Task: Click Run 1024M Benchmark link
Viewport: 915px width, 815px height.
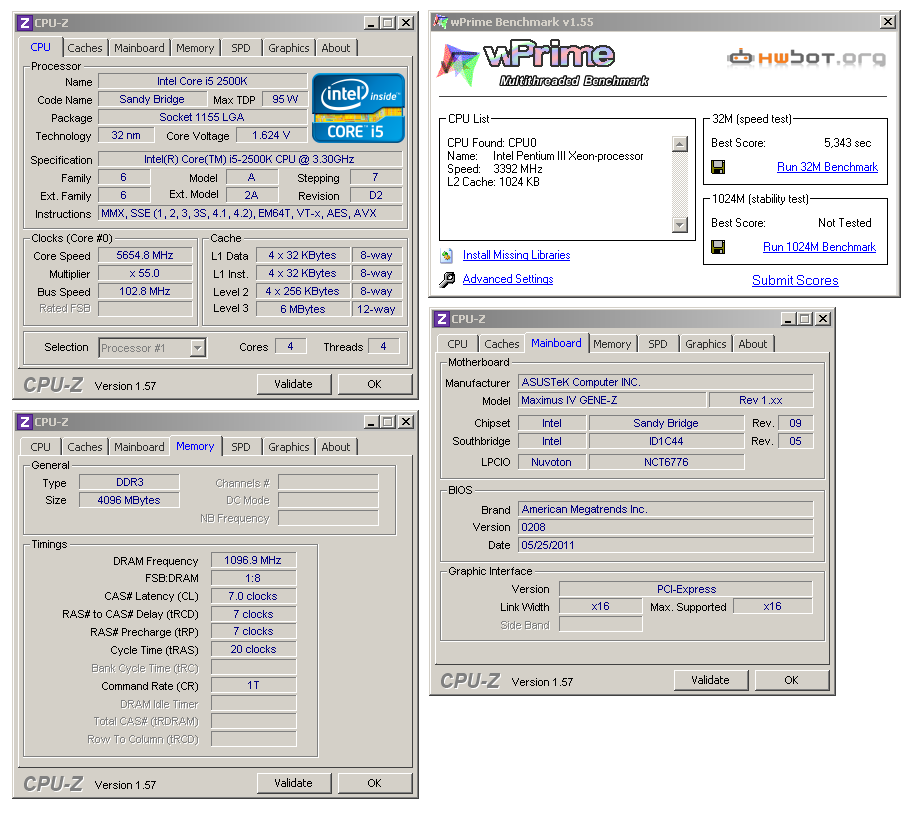Action: 819,247
